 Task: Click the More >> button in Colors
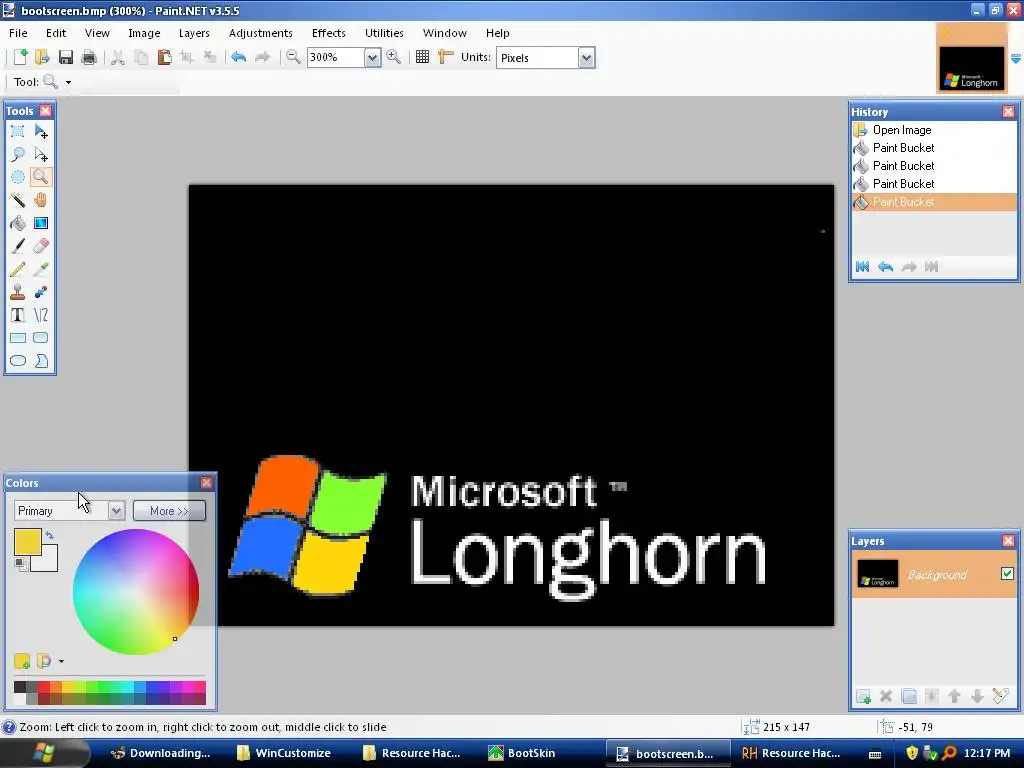point(169,511)
